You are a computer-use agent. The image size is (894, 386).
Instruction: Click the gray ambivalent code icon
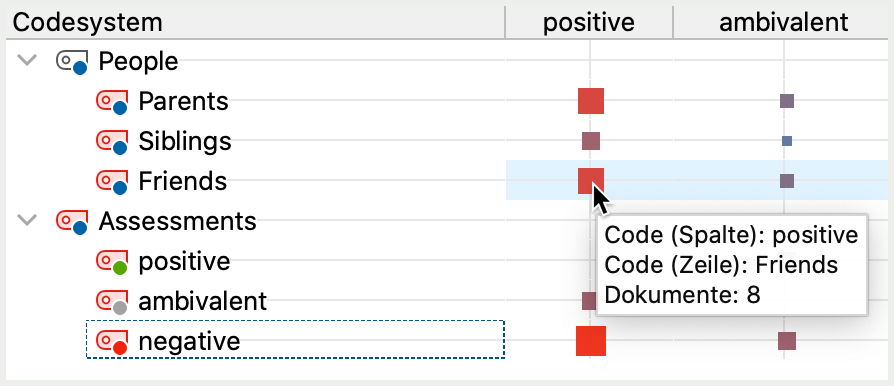[x=111, y=302]
